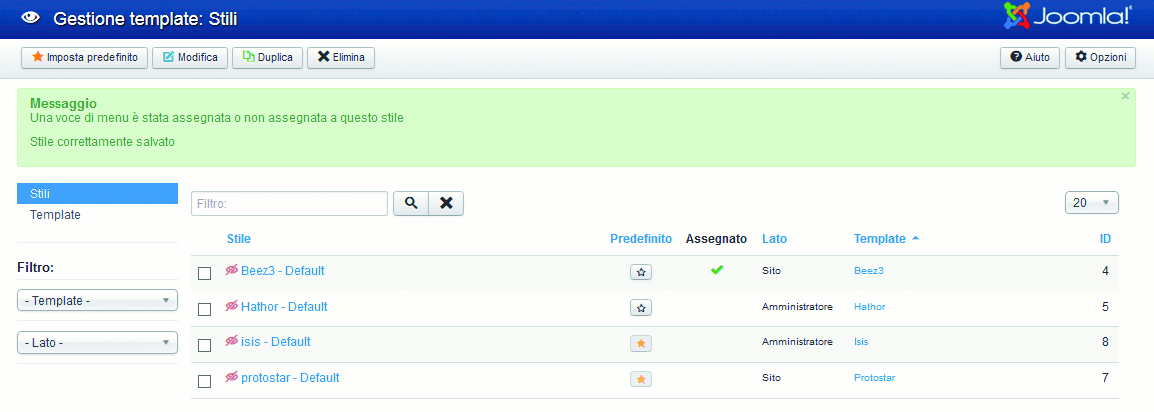Set Hathor as default via star icon
Screen dimensions: 1154x412
pyautogui.click(x=641, y=308)
